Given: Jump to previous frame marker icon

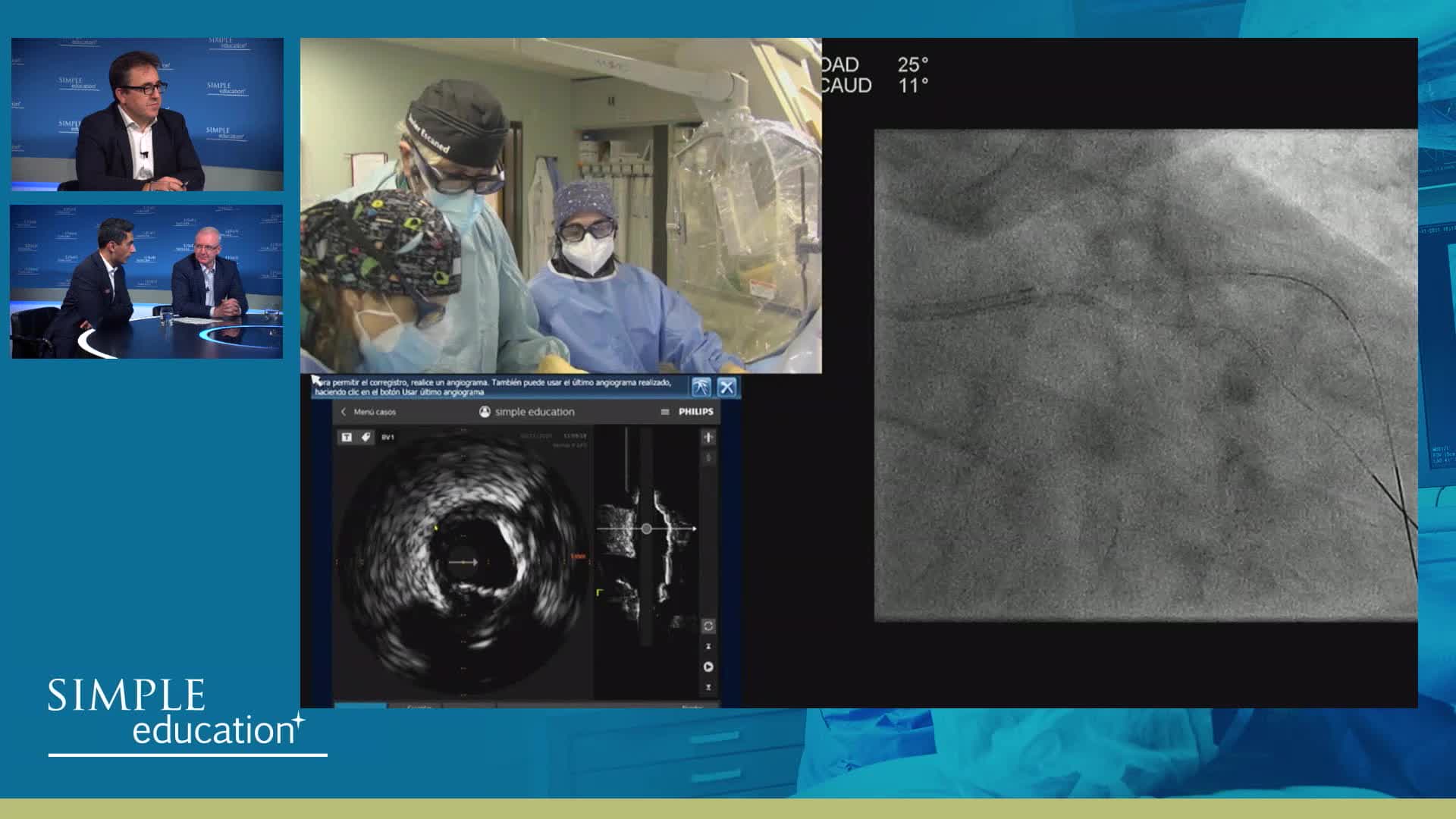Looking at the screenshot, I should (x=708, y=647).
